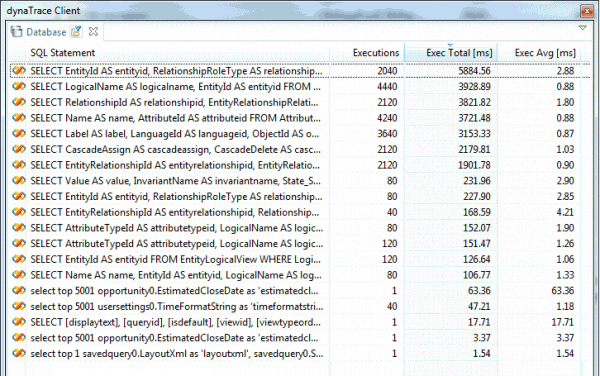Screen dimensions: 600x376
Task: Sort by SQL Statement column header
Action: pyautogui.click(x=63, y=53)
